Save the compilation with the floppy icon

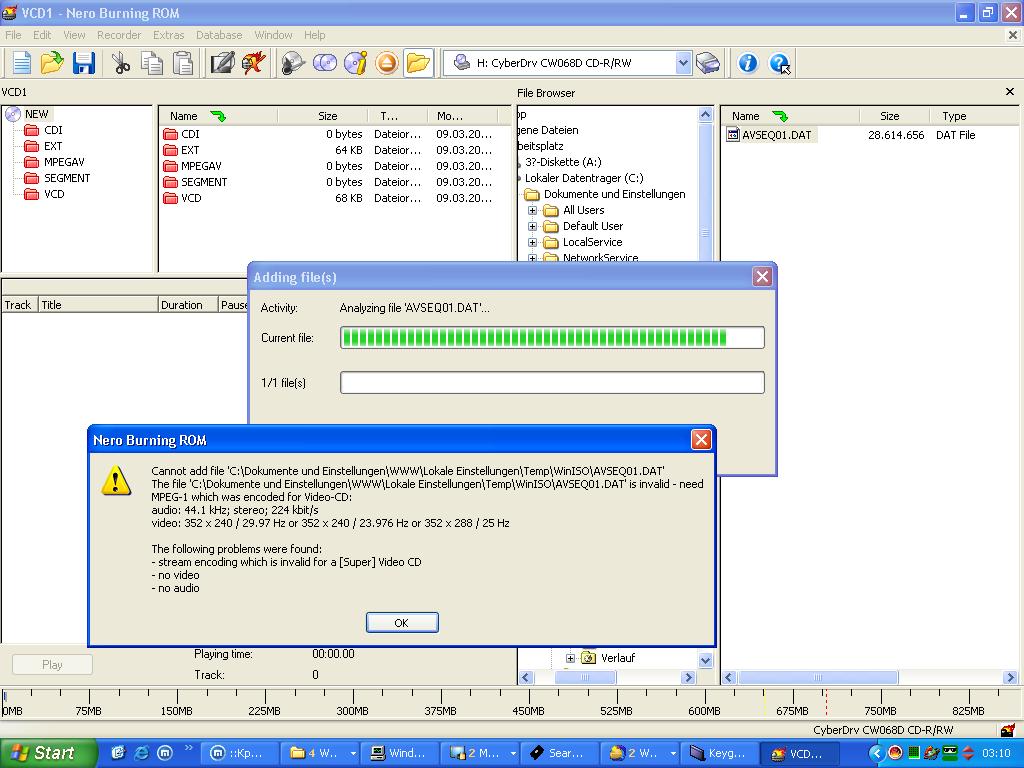click(x=84, y=63)
